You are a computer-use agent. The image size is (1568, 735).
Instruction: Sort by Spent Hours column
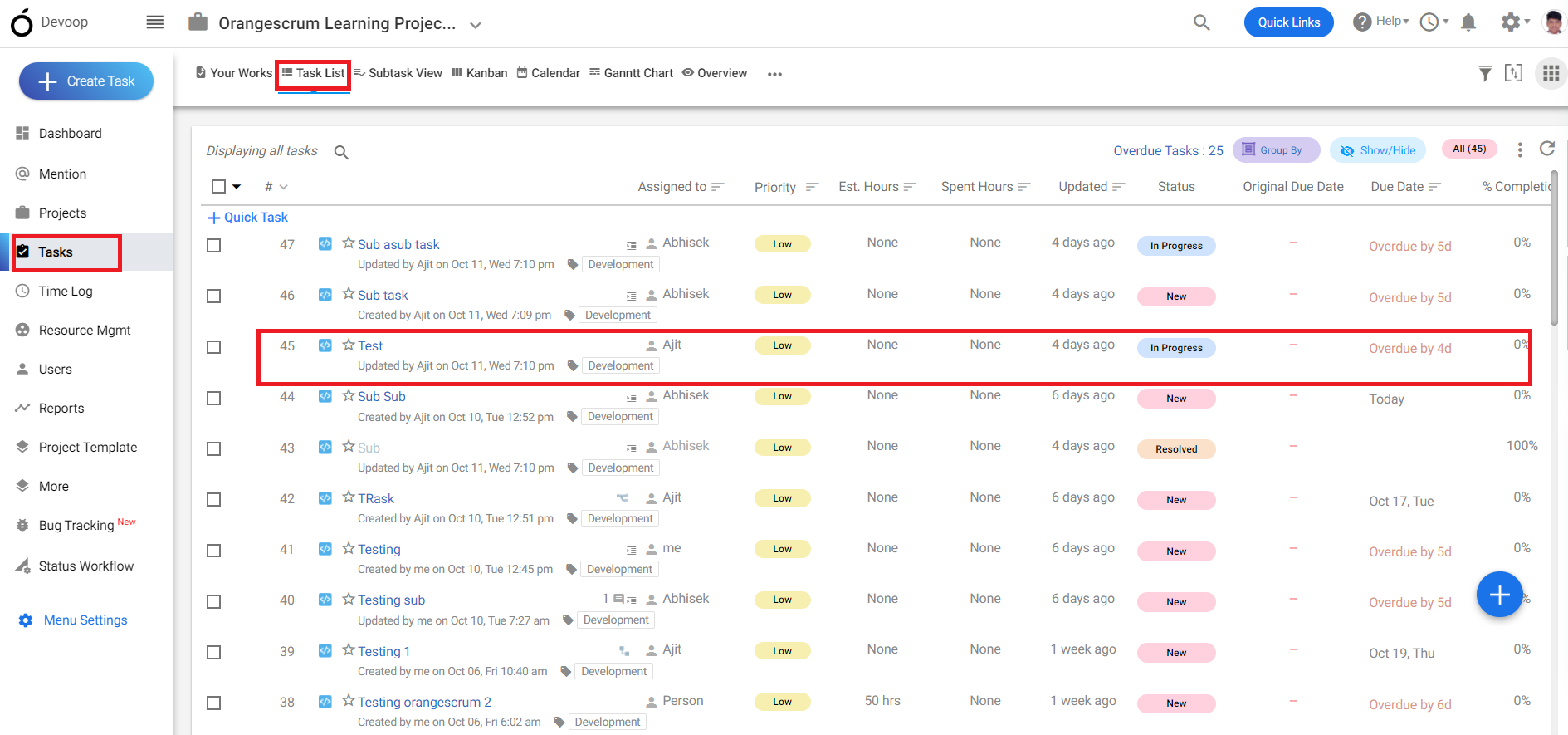(1024, 187)
